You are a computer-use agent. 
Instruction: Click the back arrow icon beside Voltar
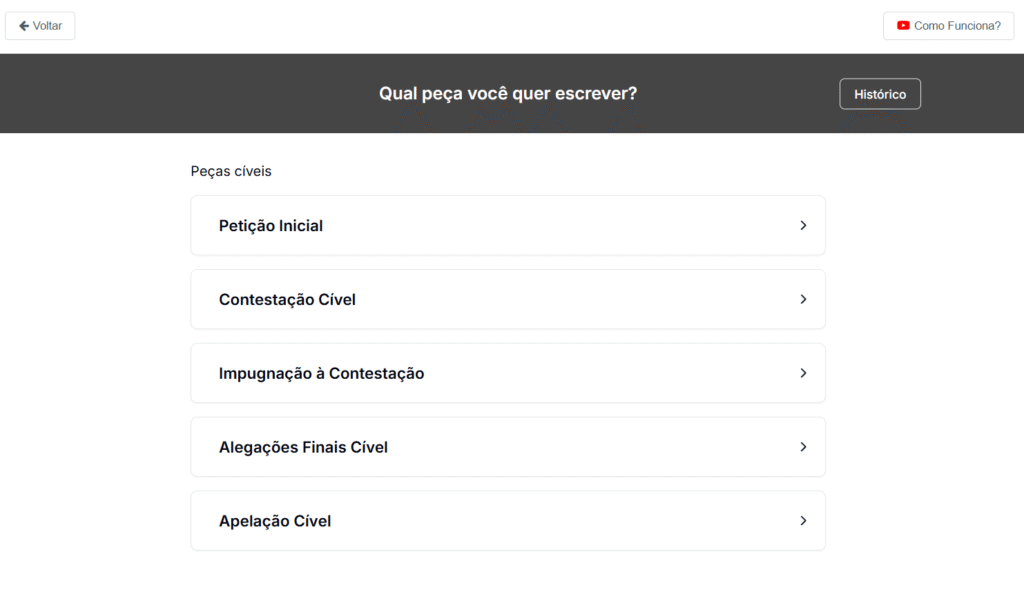click(24, 26)
